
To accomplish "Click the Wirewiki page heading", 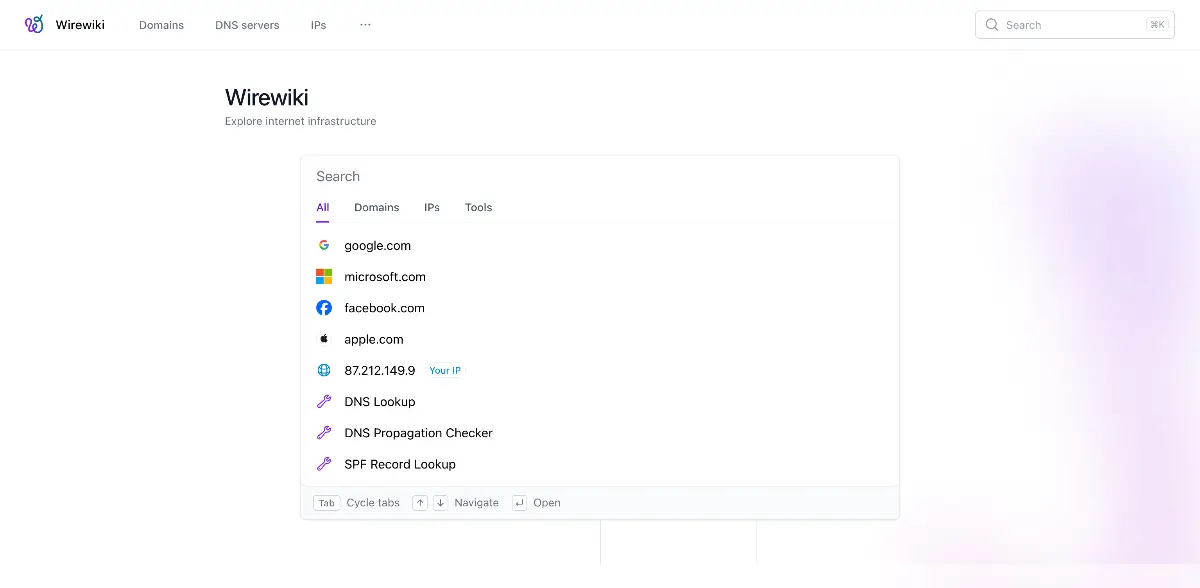I will (x=266, y=97).
